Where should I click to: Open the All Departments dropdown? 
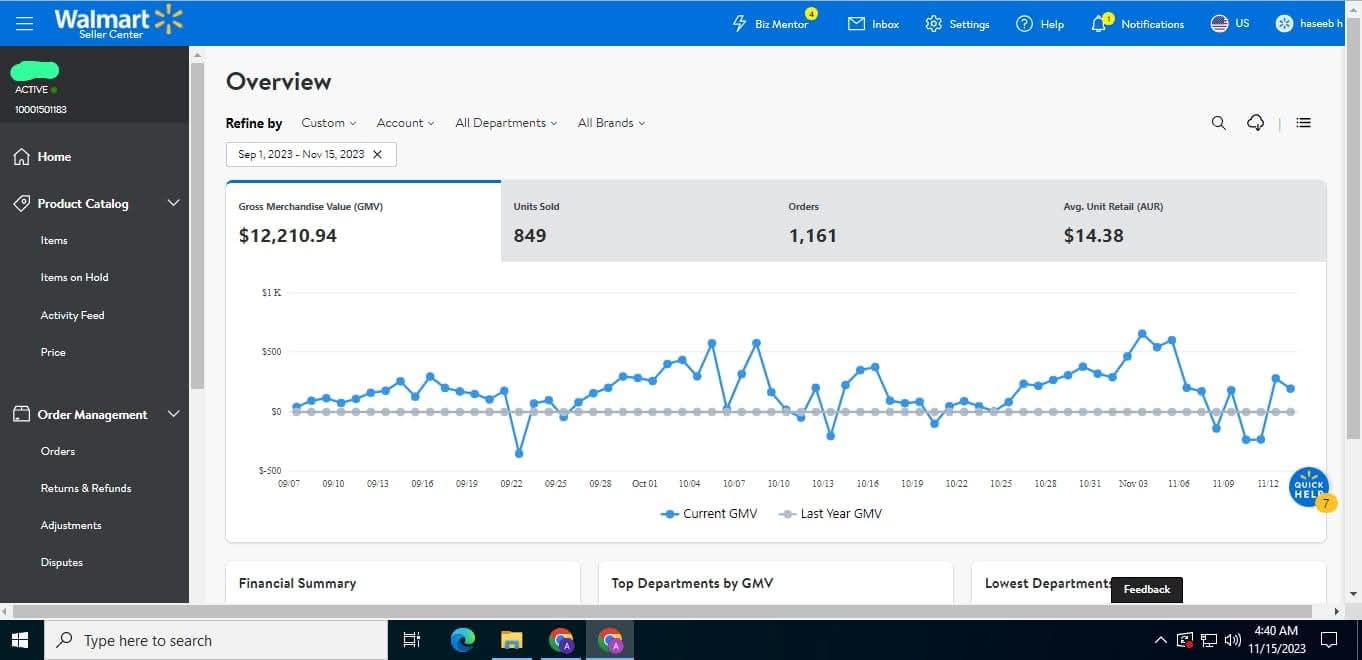click(506, 123)
